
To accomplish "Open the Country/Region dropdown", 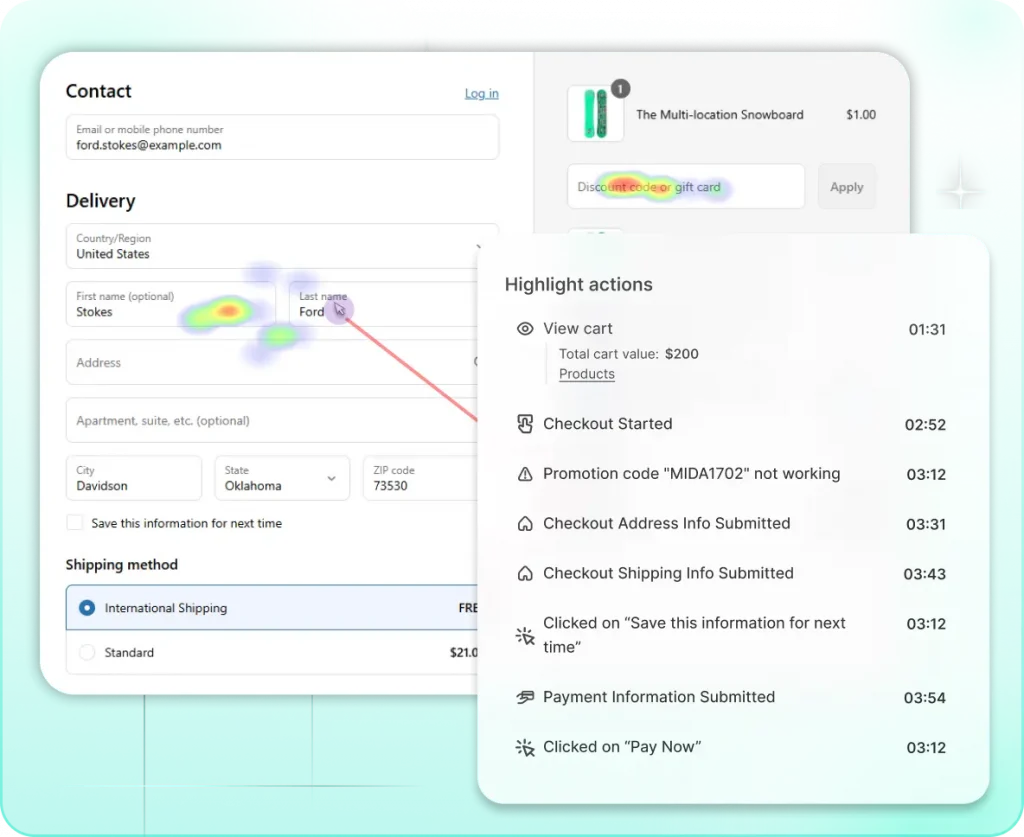I will (280, 246).
